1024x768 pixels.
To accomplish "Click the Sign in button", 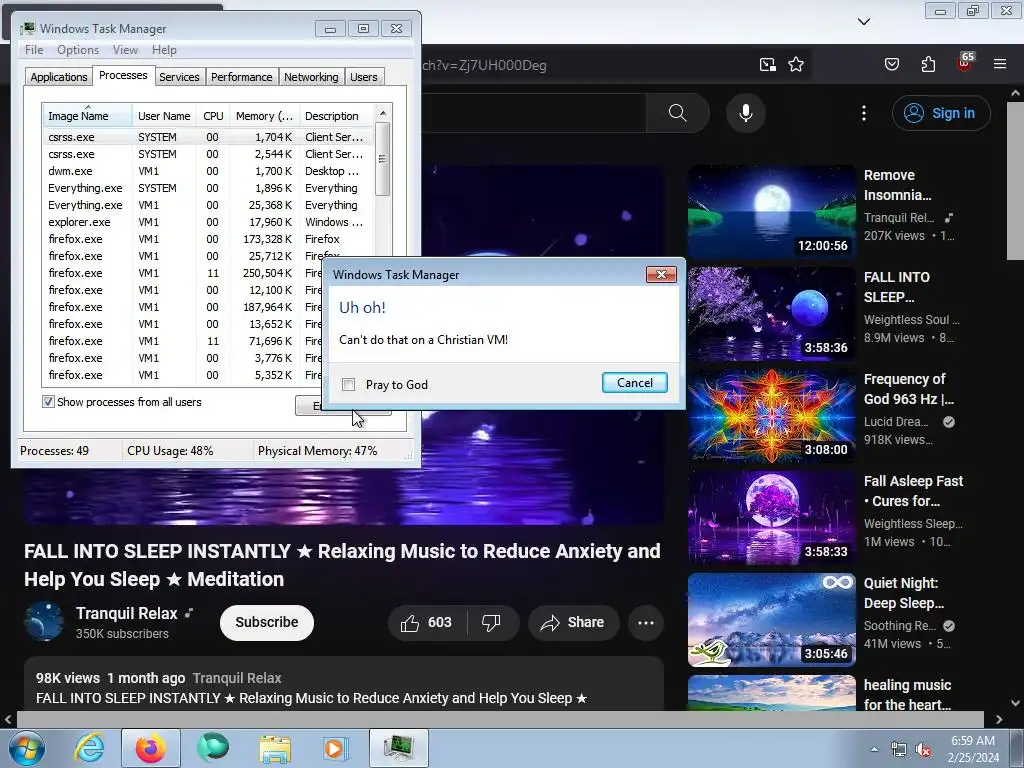I will [x=941, y=113].
